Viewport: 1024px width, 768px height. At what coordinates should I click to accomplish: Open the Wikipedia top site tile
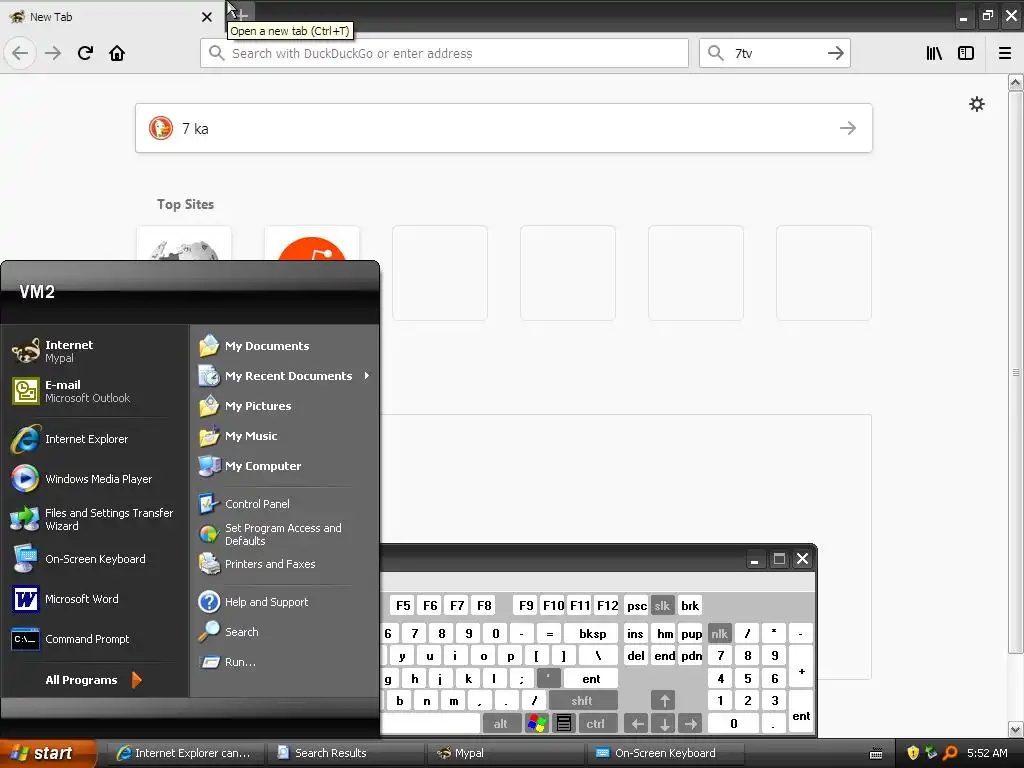pos(184,243)
